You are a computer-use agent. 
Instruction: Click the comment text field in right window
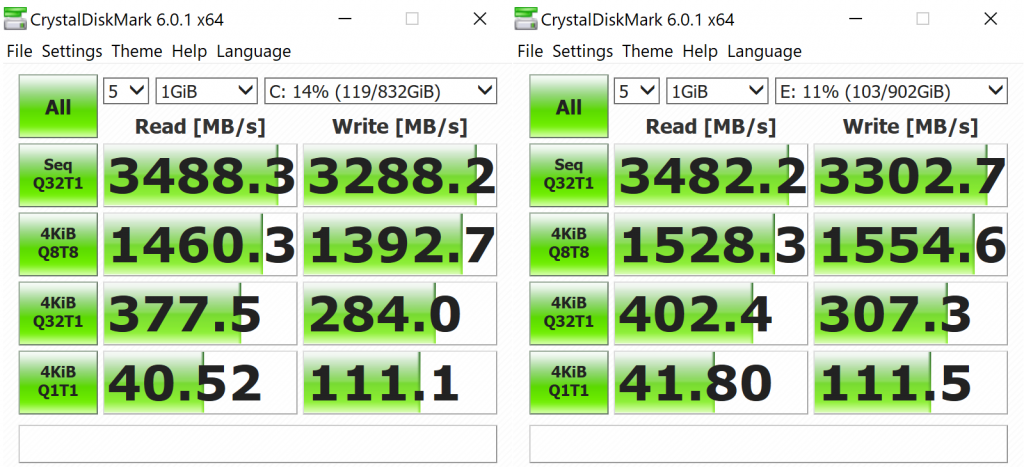coord(769,443)
